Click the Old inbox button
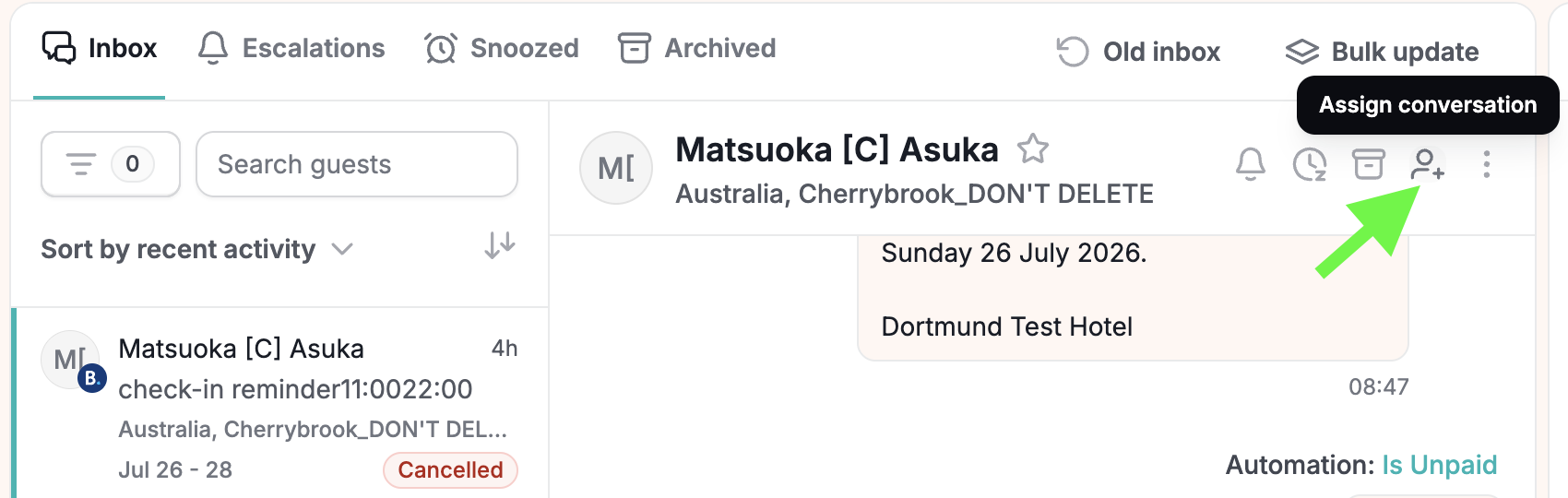 click(1138, 52)
